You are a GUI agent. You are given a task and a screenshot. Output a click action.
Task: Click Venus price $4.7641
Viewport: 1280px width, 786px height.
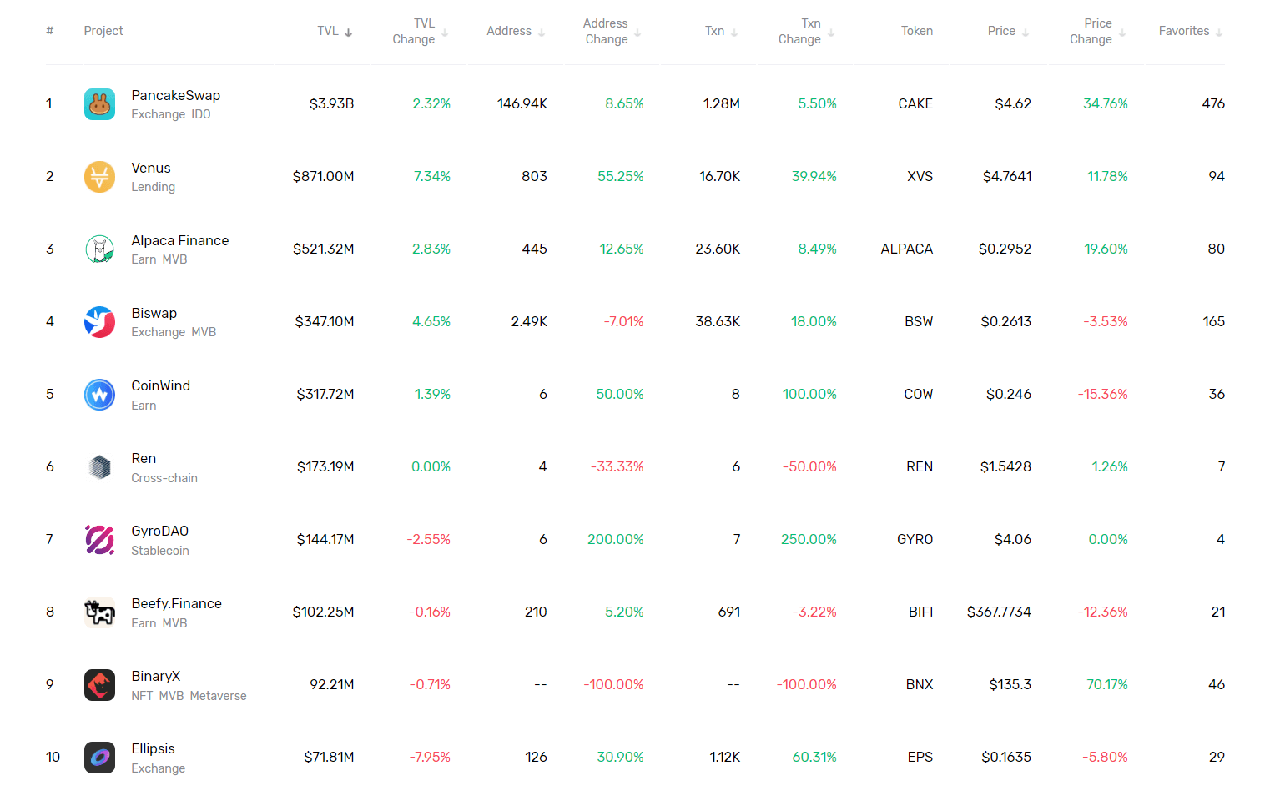1007,177
